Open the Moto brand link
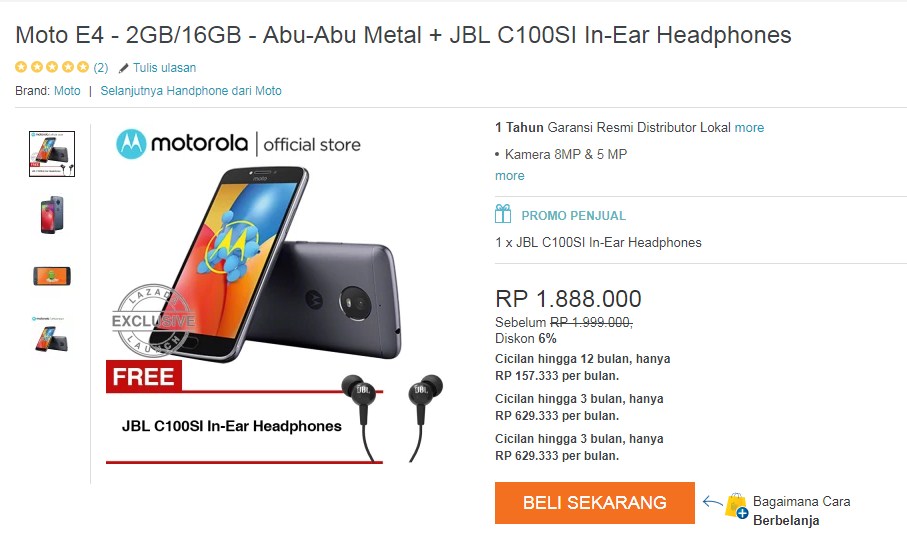 tap(67, 91)
